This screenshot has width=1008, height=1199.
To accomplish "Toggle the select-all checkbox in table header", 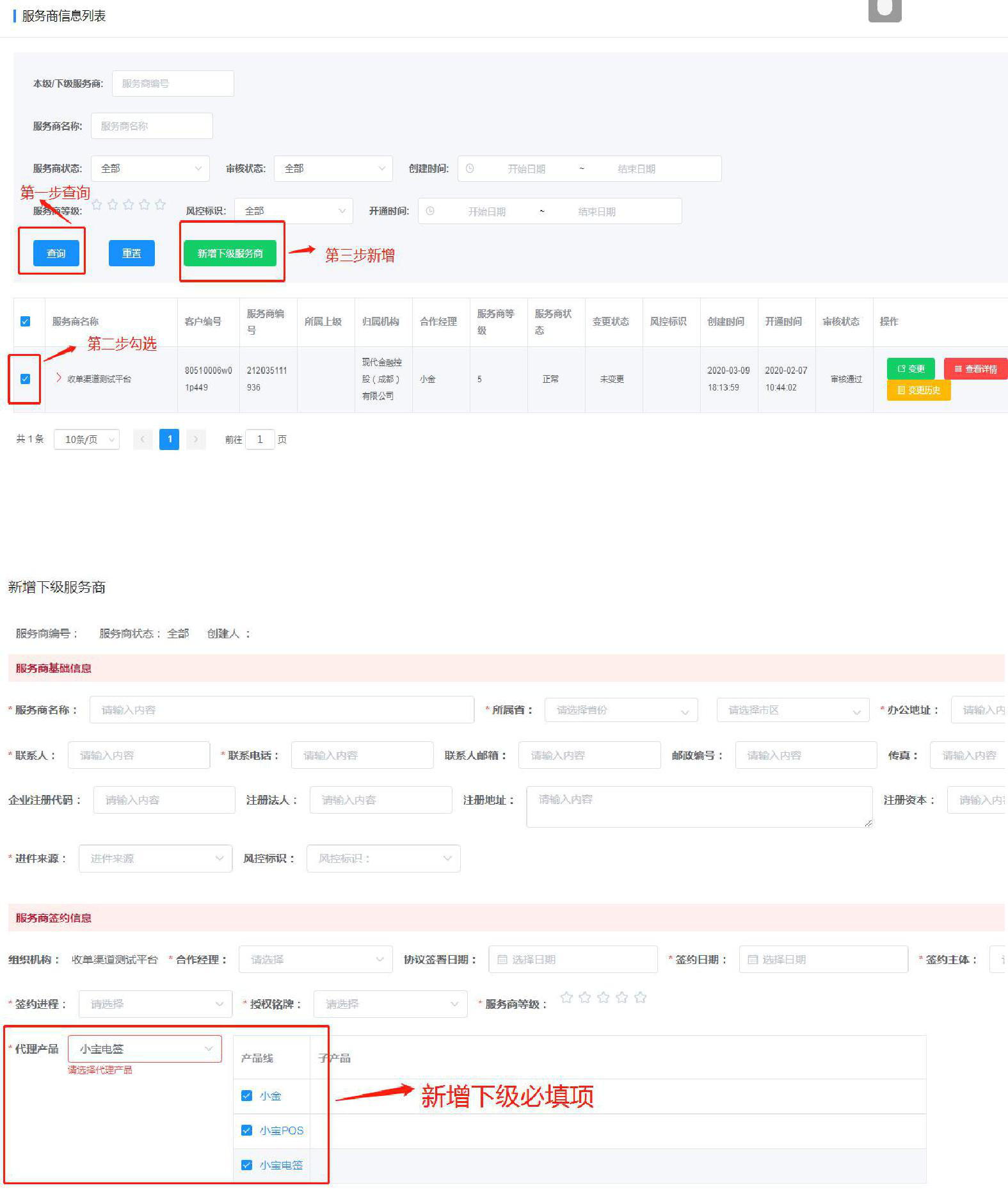I will [26, 321].
